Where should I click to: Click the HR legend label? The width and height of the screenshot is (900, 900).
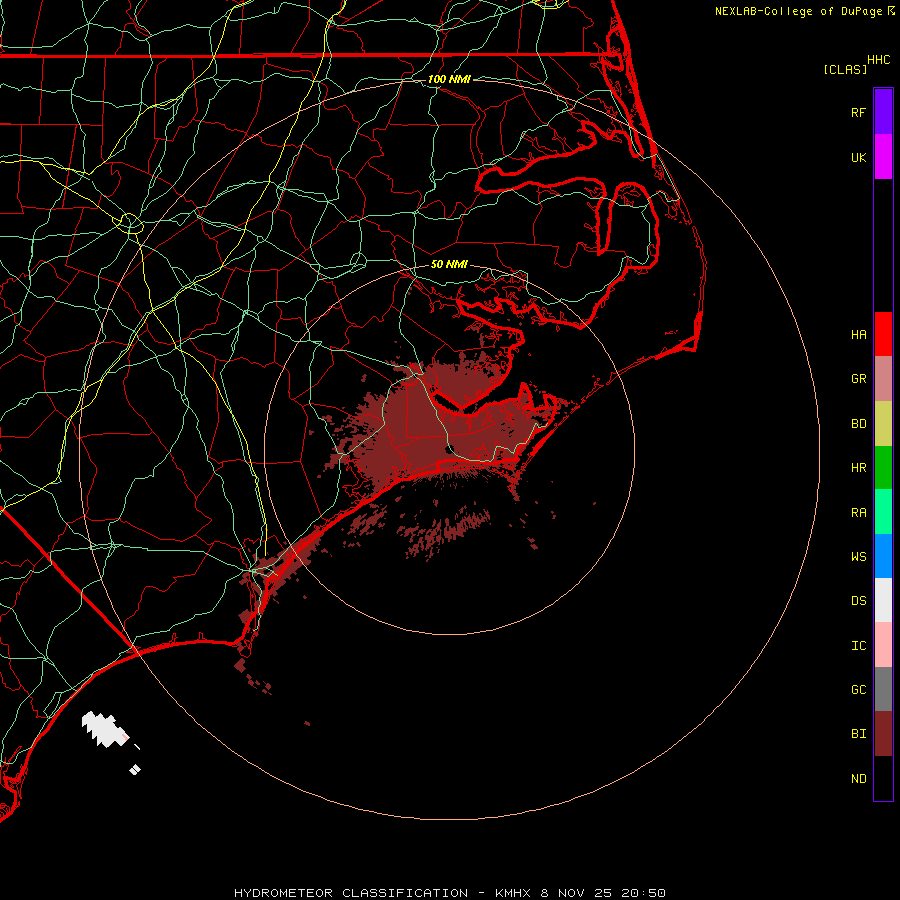(x=859, y=468)
